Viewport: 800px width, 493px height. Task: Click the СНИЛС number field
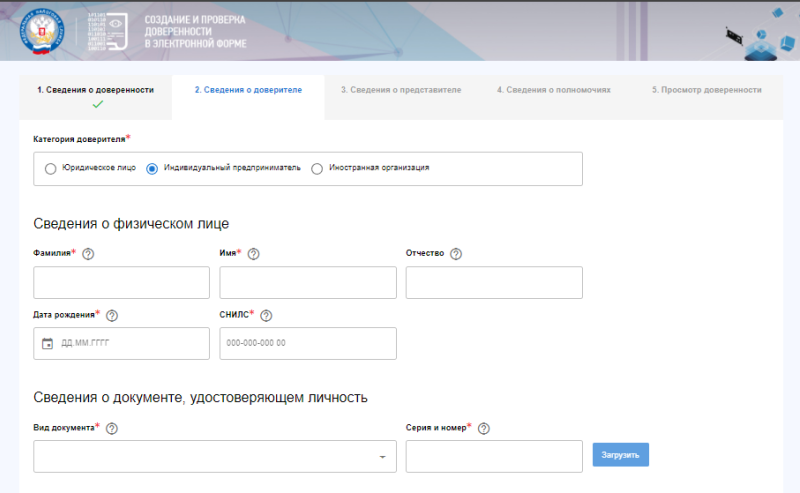pos(308,343)
